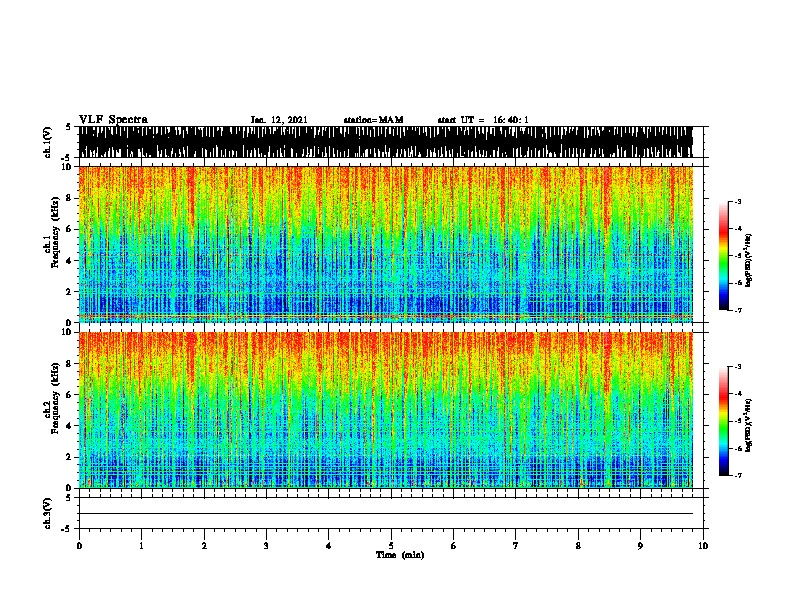Click the "start UT = 16:40:1" text
Image resolution: width=792 pixels, height=612 pixels.
pyautogui.click(x=483, y=120)
